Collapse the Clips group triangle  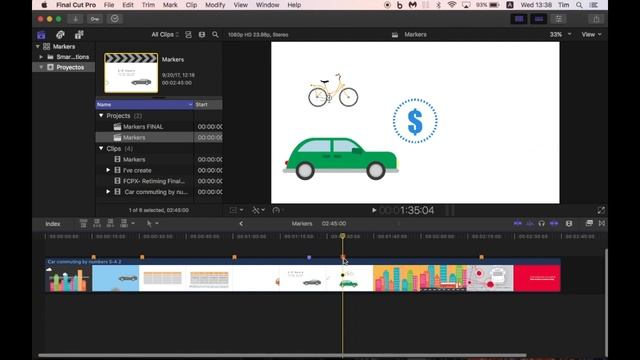point(101,149)
